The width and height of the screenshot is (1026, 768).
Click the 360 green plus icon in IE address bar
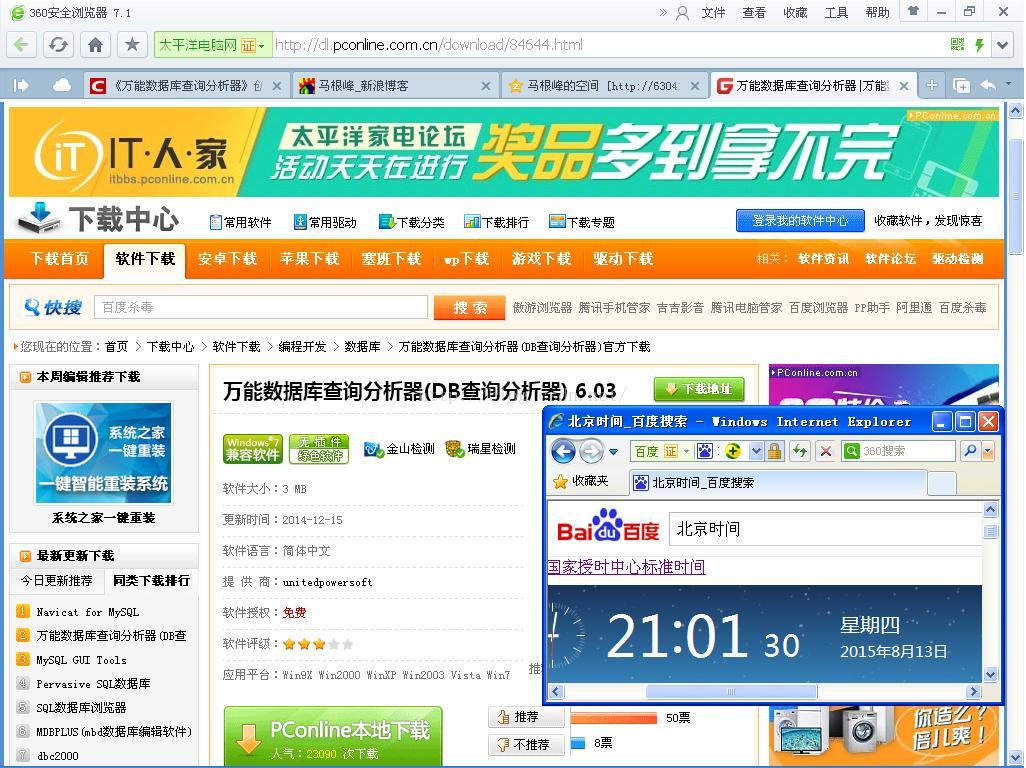coord(733,451)
